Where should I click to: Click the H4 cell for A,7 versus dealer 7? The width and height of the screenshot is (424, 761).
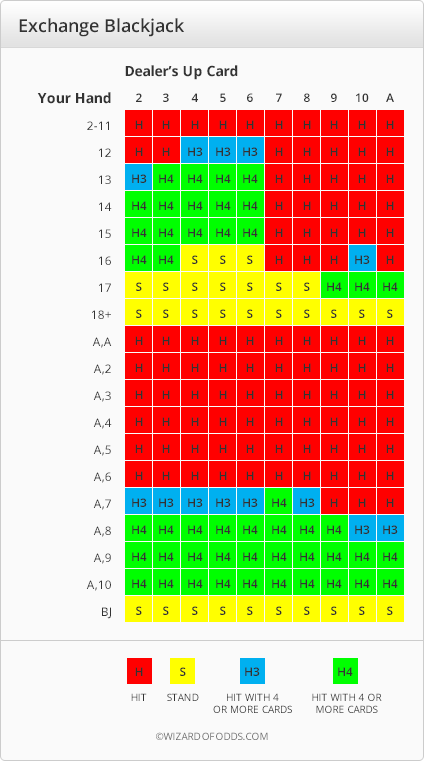278,501
